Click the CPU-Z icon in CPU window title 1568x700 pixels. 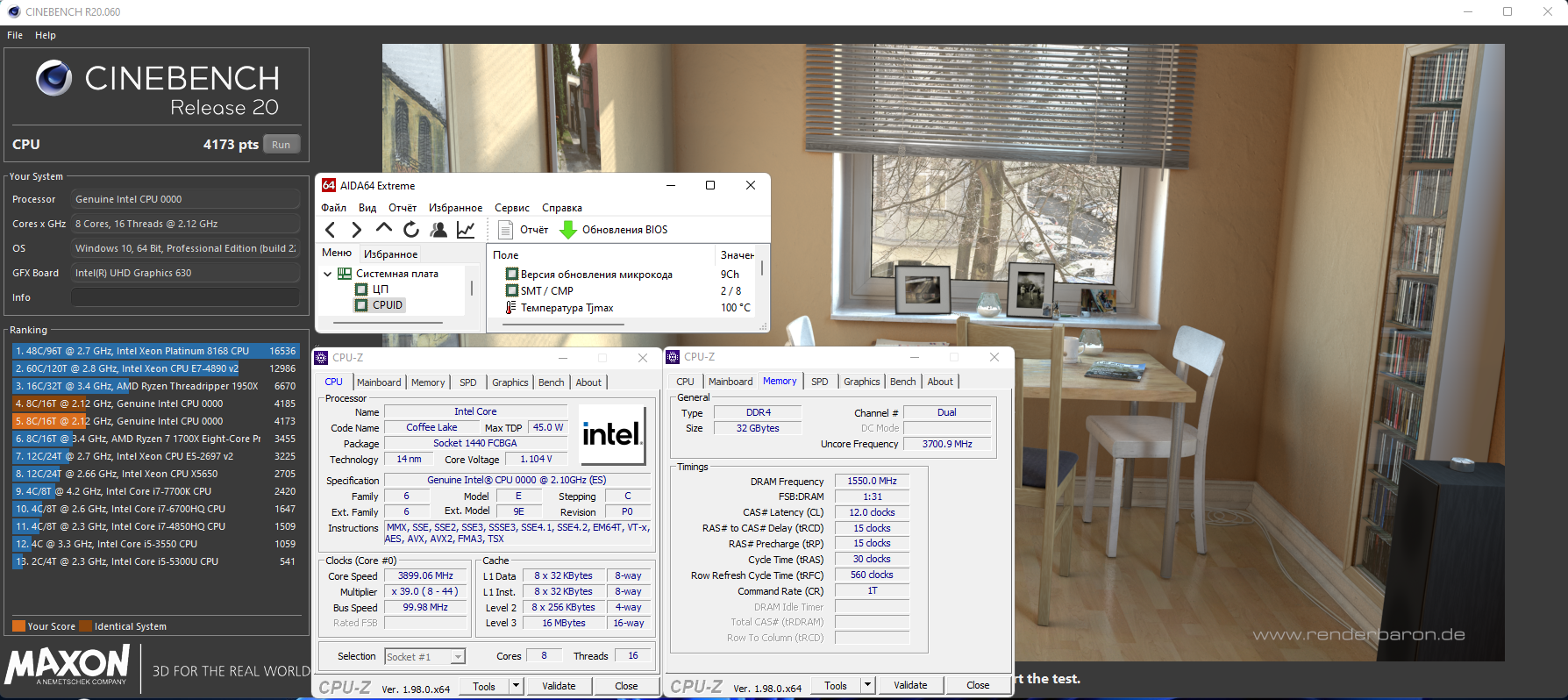[x=321, y=358]
